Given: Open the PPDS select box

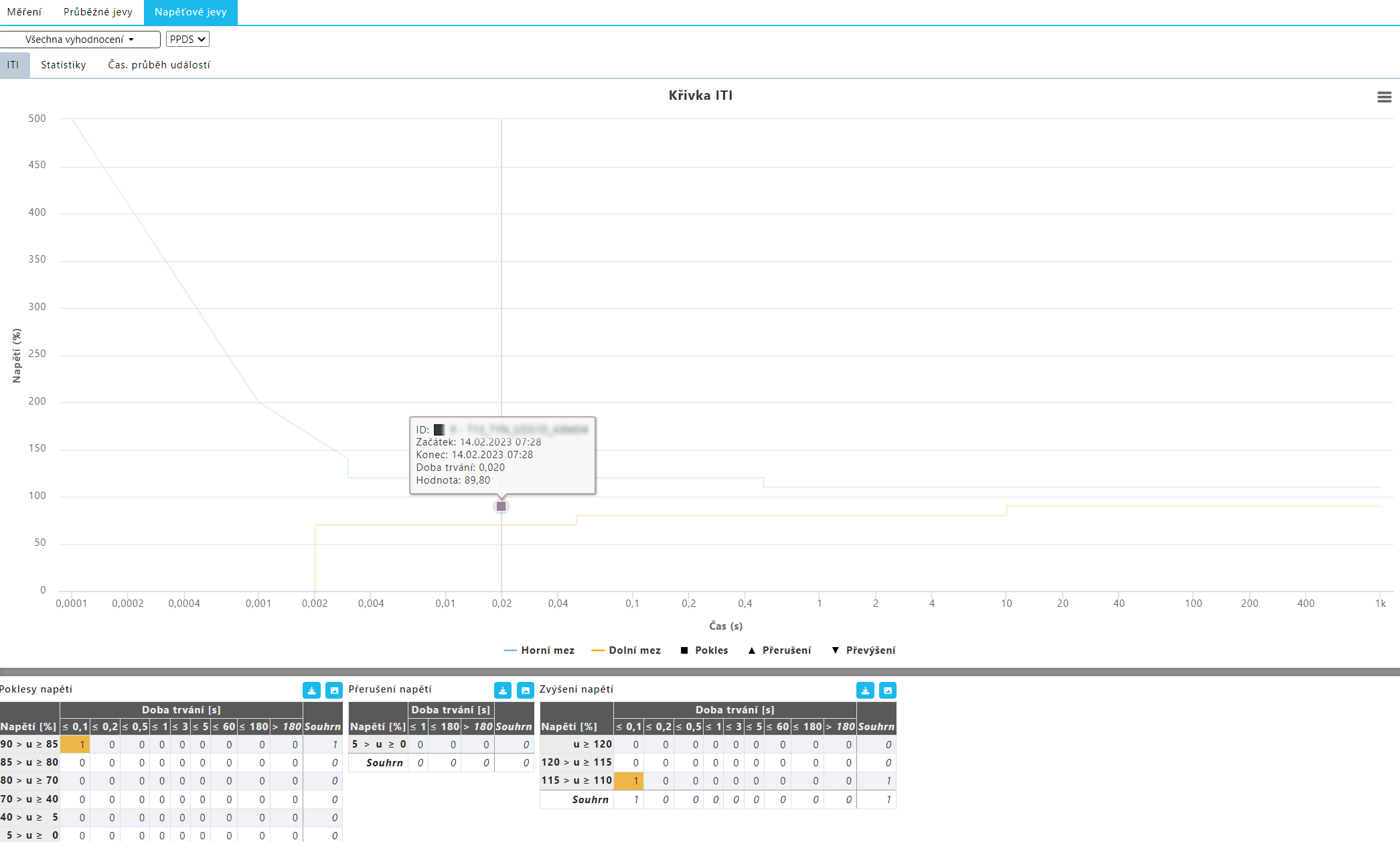Looking at the screenshot, I should tap(187, 40).
